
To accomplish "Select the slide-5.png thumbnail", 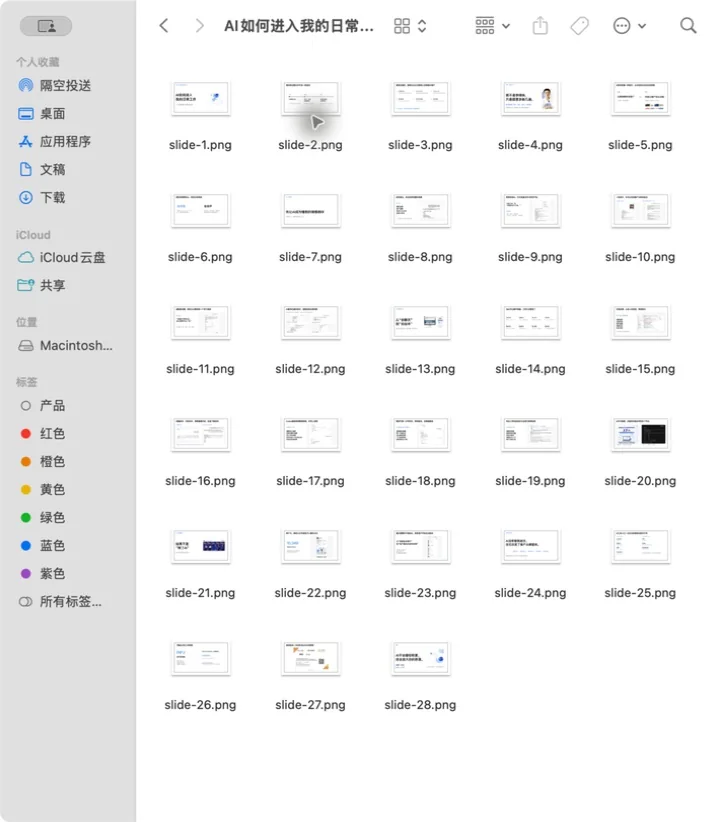I will [x=641, y=98].
